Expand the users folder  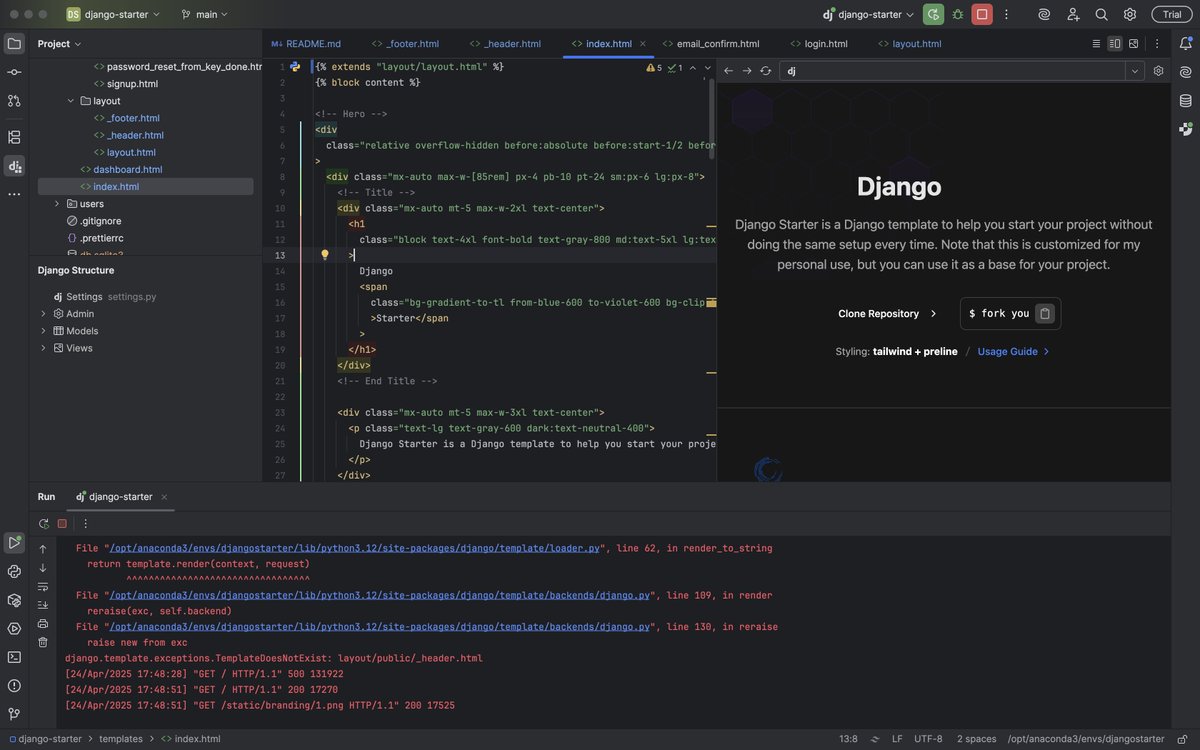[x=57, y=204]
